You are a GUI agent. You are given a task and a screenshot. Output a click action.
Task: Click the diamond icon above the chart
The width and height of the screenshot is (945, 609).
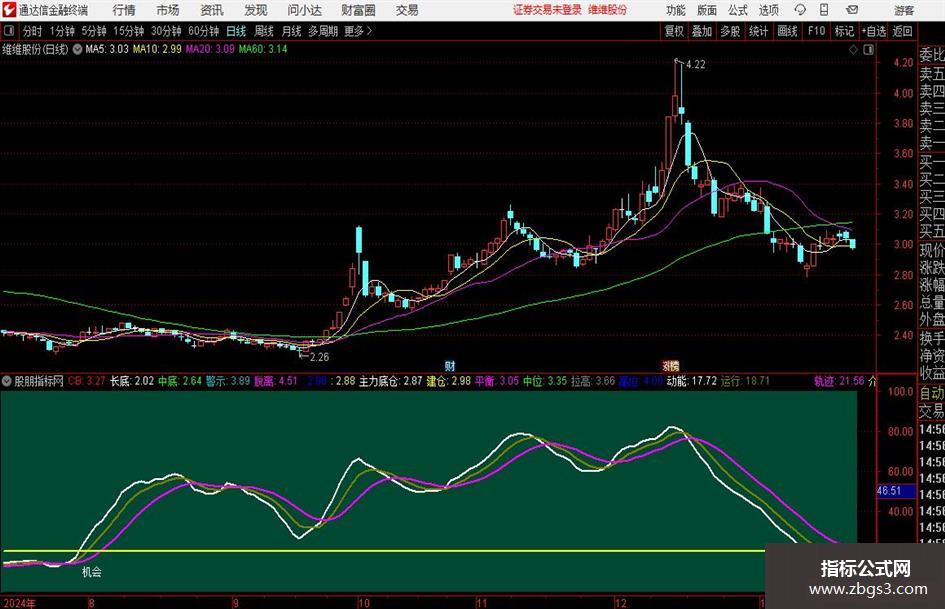coord(853,50)
